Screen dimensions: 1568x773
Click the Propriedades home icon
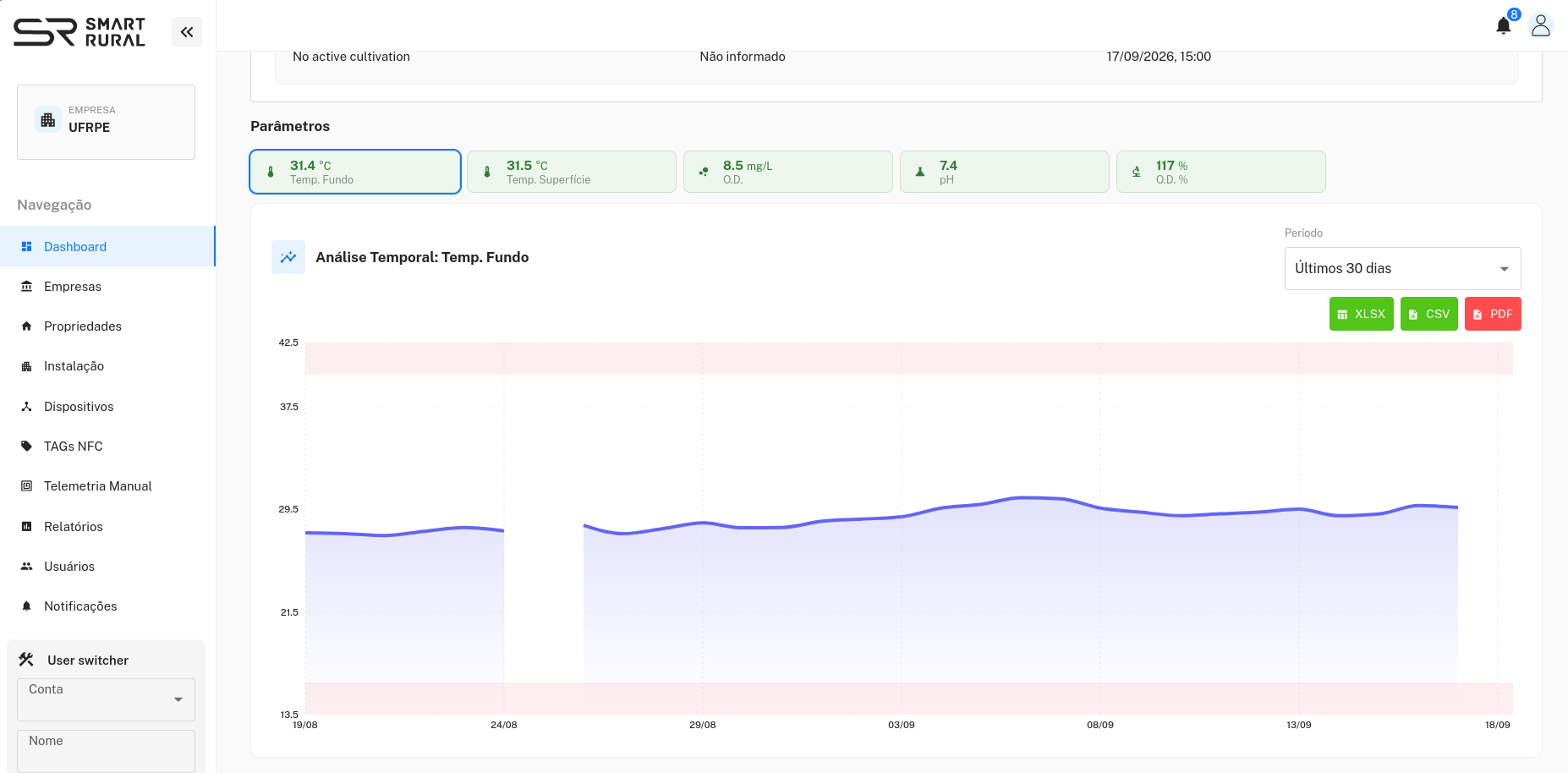pos(26,326)
